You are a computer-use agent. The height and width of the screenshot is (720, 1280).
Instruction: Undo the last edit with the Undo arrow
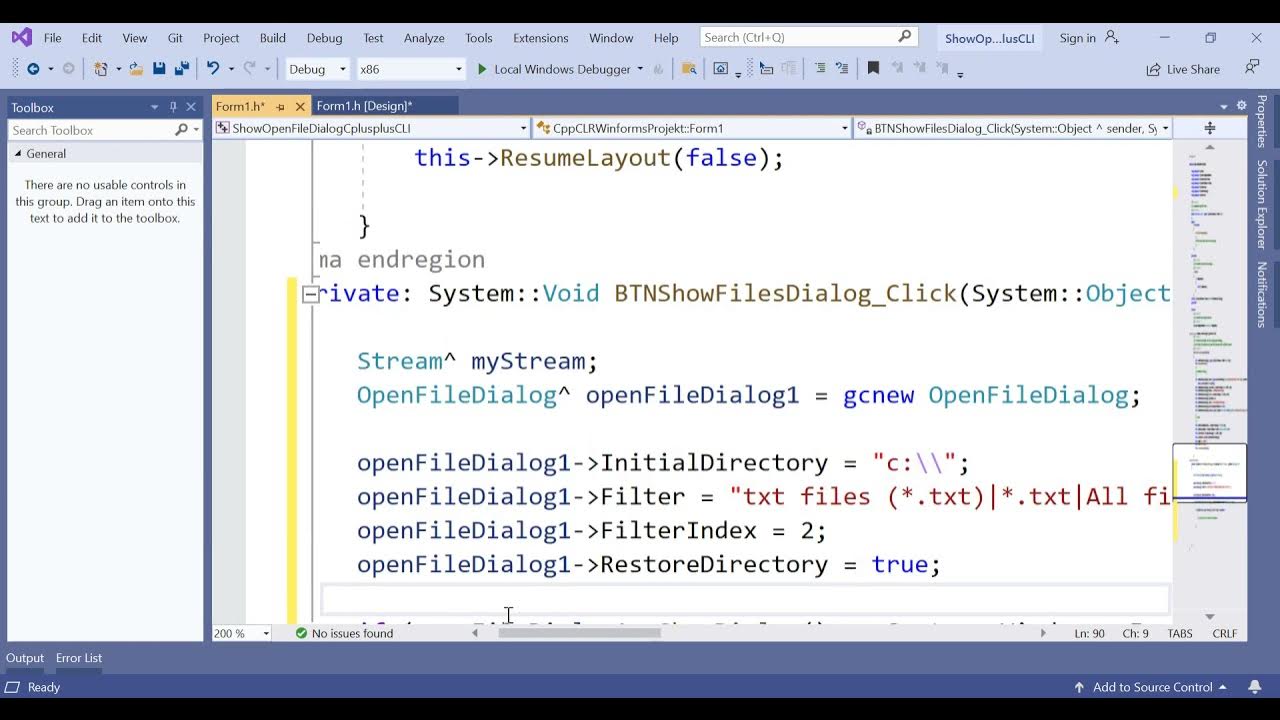(x=213, y=69)
